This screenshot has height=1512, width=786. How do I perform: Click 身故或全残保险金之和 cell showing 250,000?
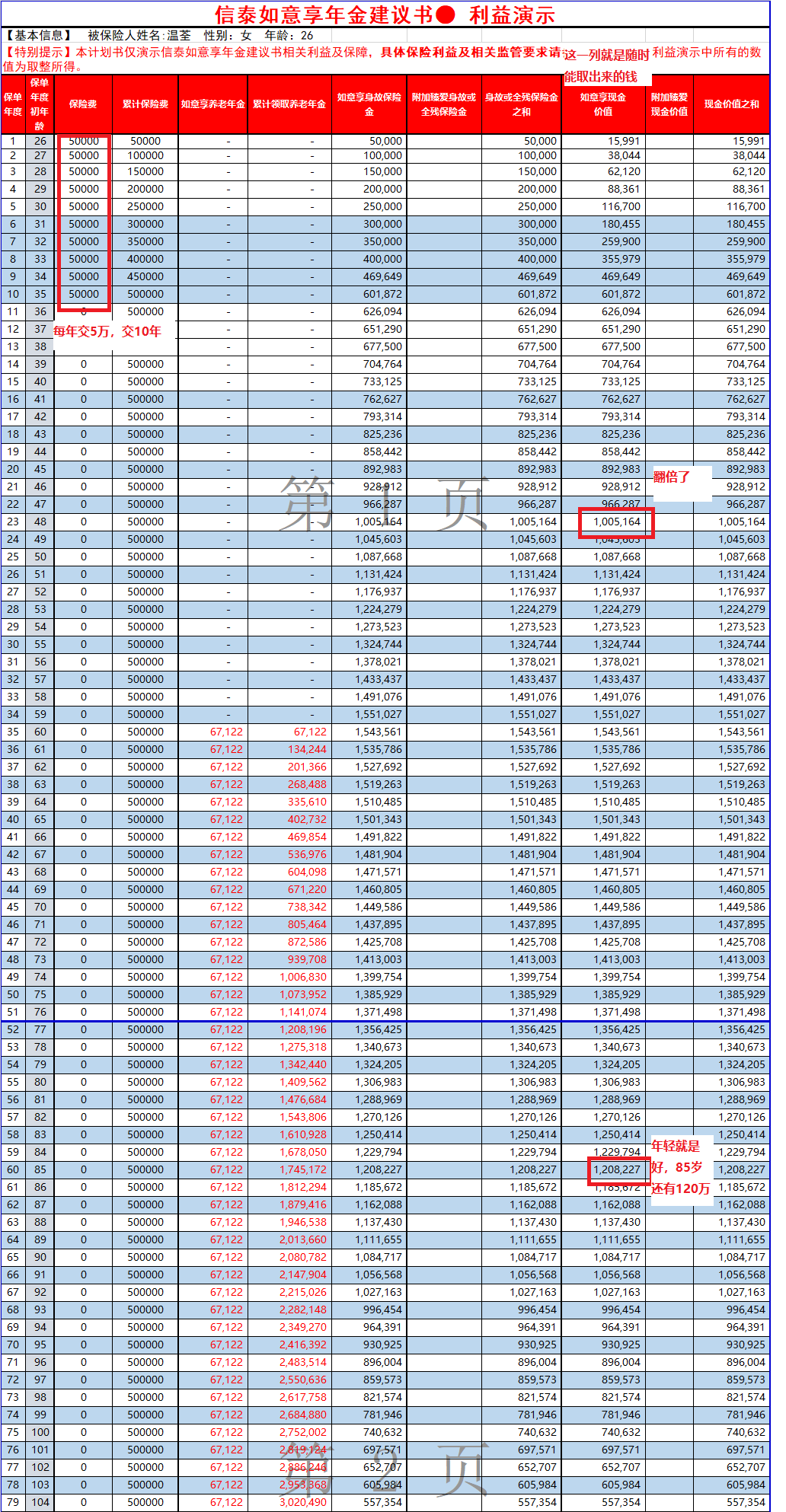(x=522, y=206)
